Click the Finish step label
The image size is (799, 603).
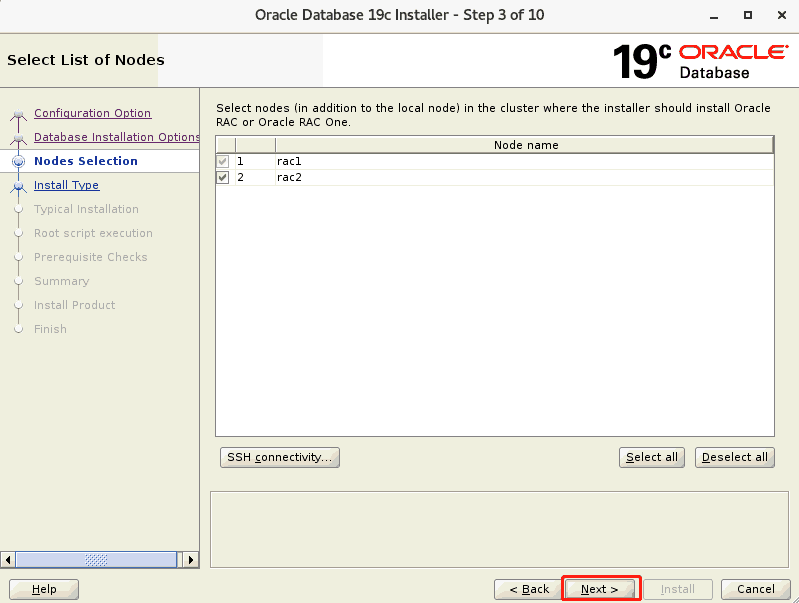[x=50, y=329]
